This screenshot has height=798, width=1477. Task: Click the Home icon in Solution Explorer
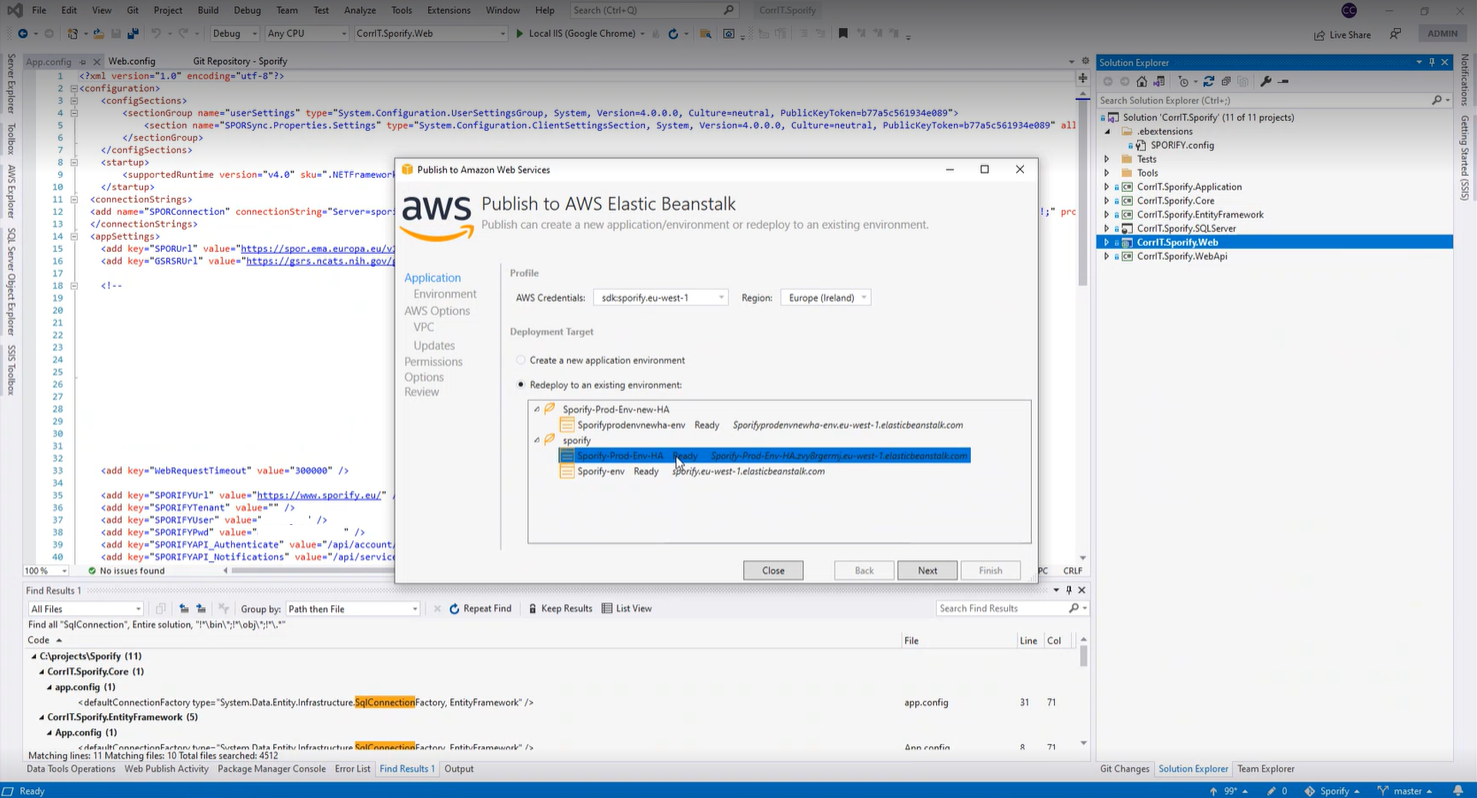1142,81
